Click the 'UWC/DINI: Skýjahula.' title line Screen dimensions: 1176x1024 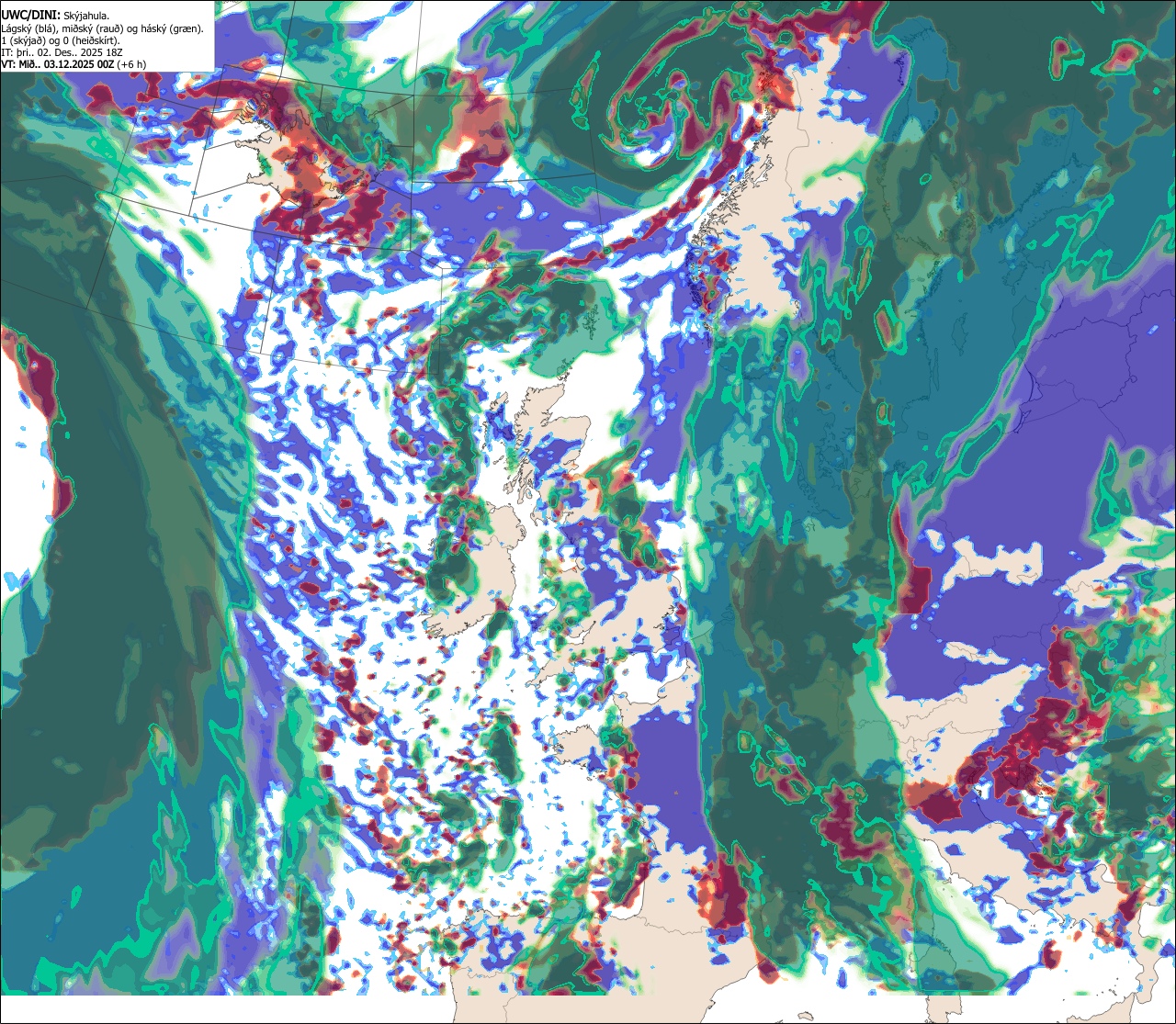point(56,16)
